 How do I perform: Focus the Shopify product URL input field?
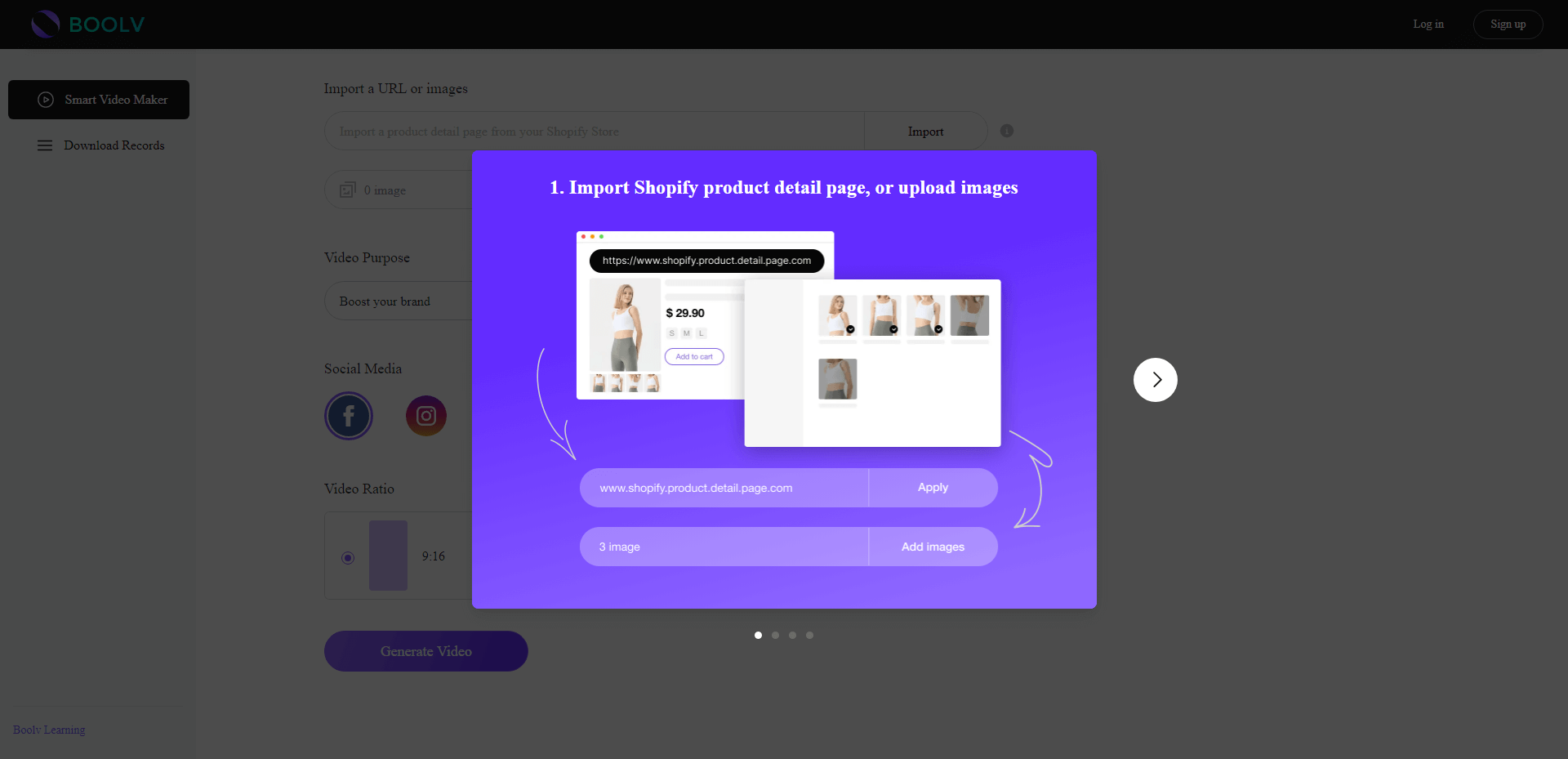595,132
